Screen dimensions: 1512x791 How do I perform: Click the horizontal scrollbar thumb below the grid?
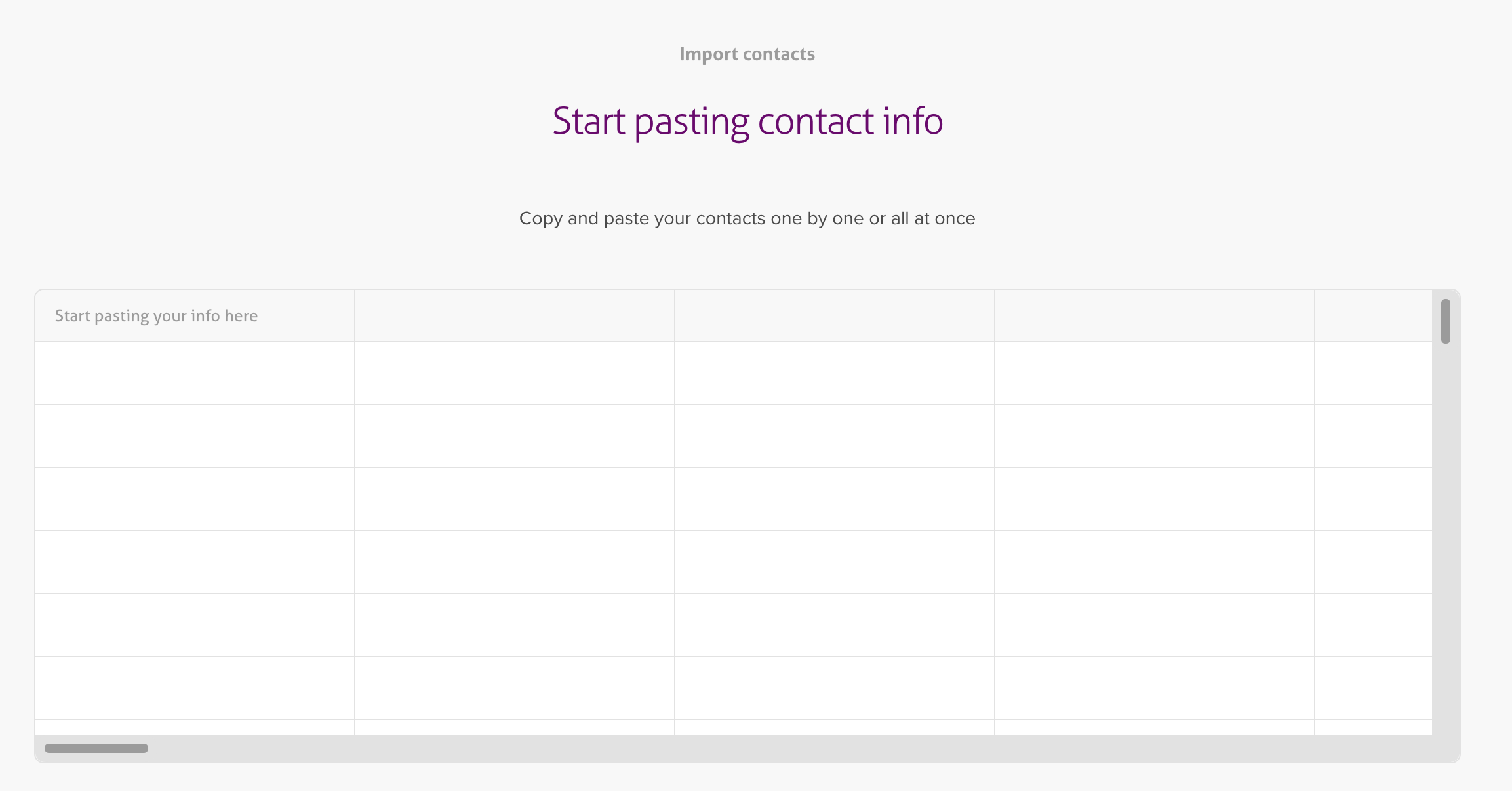pyautogui.click(x=96, y=748)
